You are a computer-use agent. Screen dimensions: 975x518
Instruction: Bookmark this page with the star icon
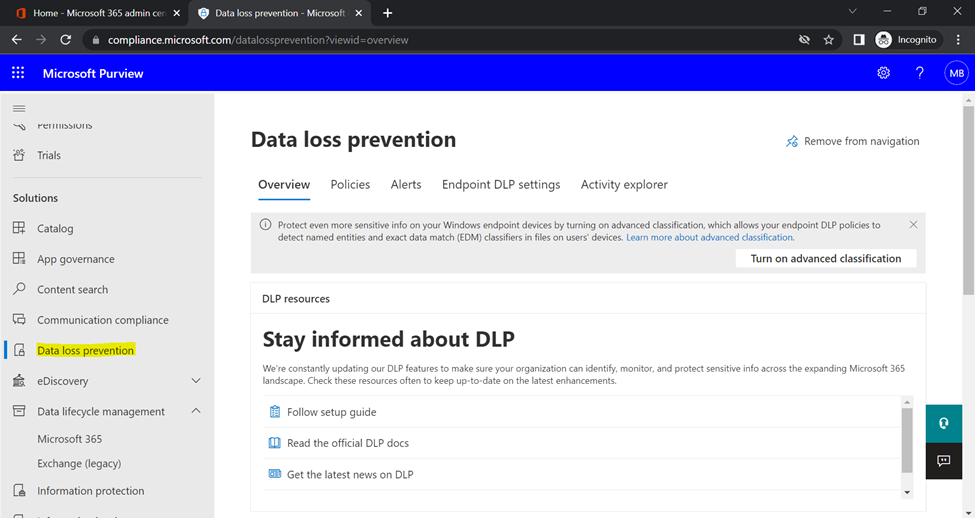tap(828, 40)
